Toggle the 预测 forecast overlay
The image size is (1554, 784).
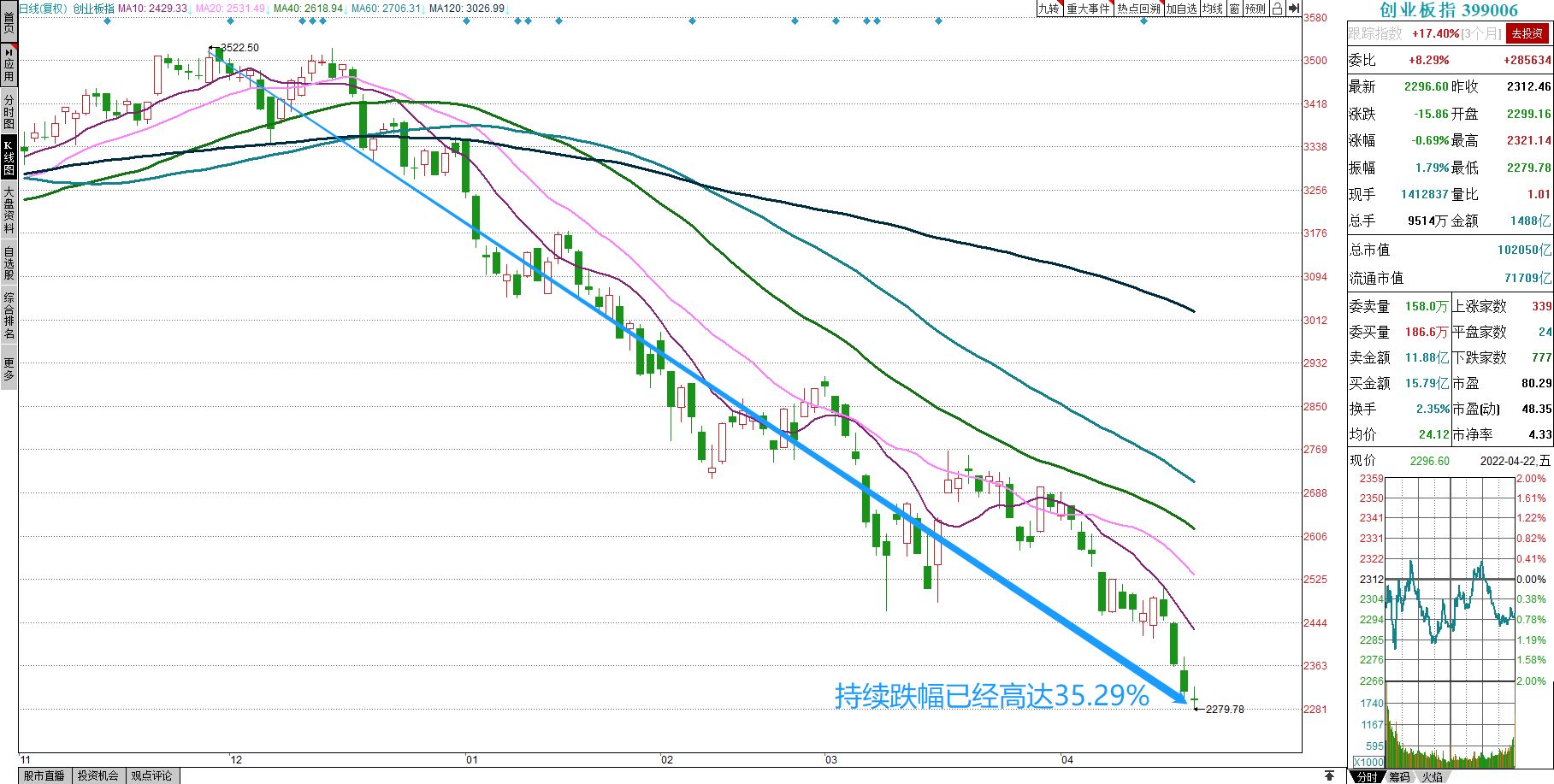(x=1255, y=9)
